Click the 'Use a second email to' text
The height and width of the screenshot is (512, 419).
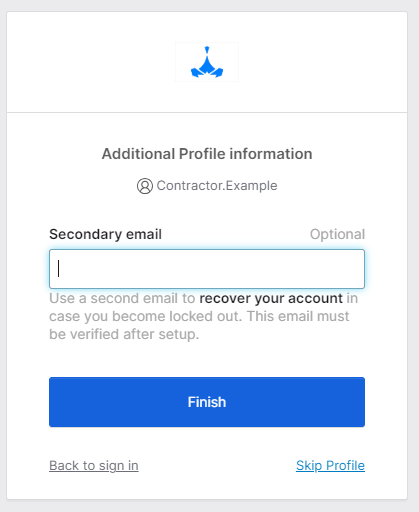[122, 298]
